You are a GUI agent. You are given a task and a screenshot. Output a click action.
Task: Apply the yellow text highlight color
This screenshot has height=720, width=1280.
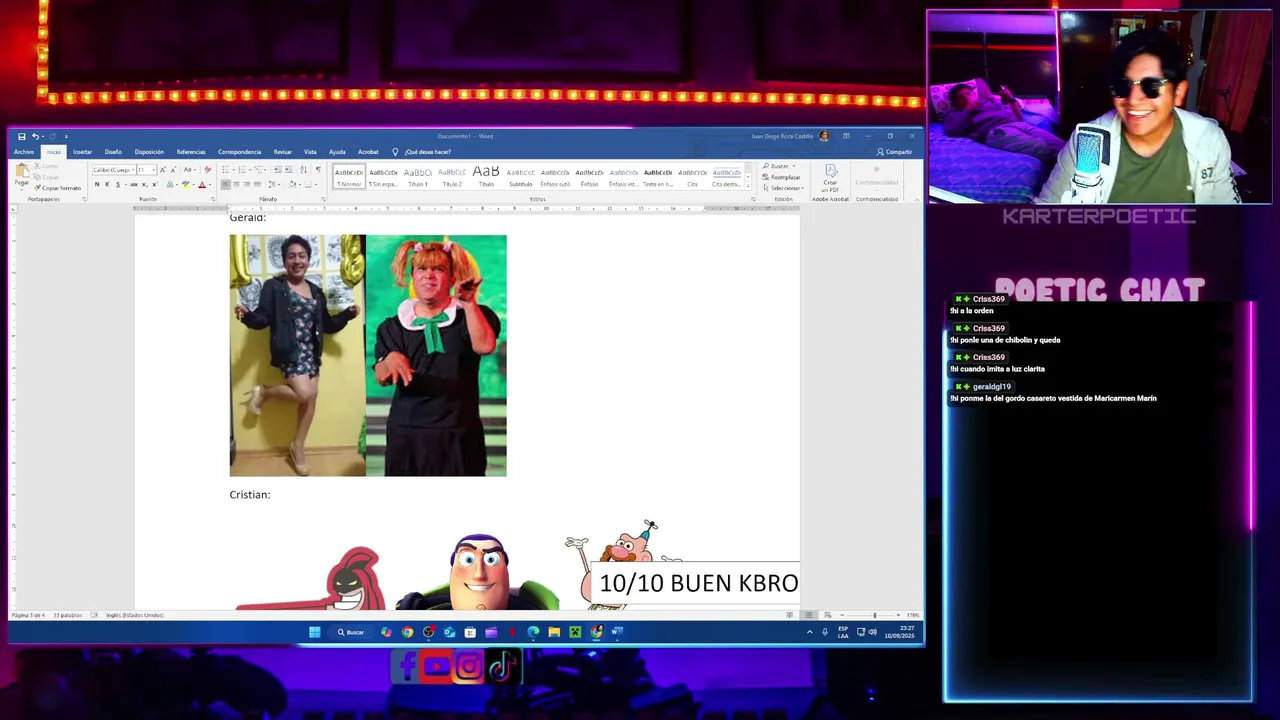(x=186, y=184)
